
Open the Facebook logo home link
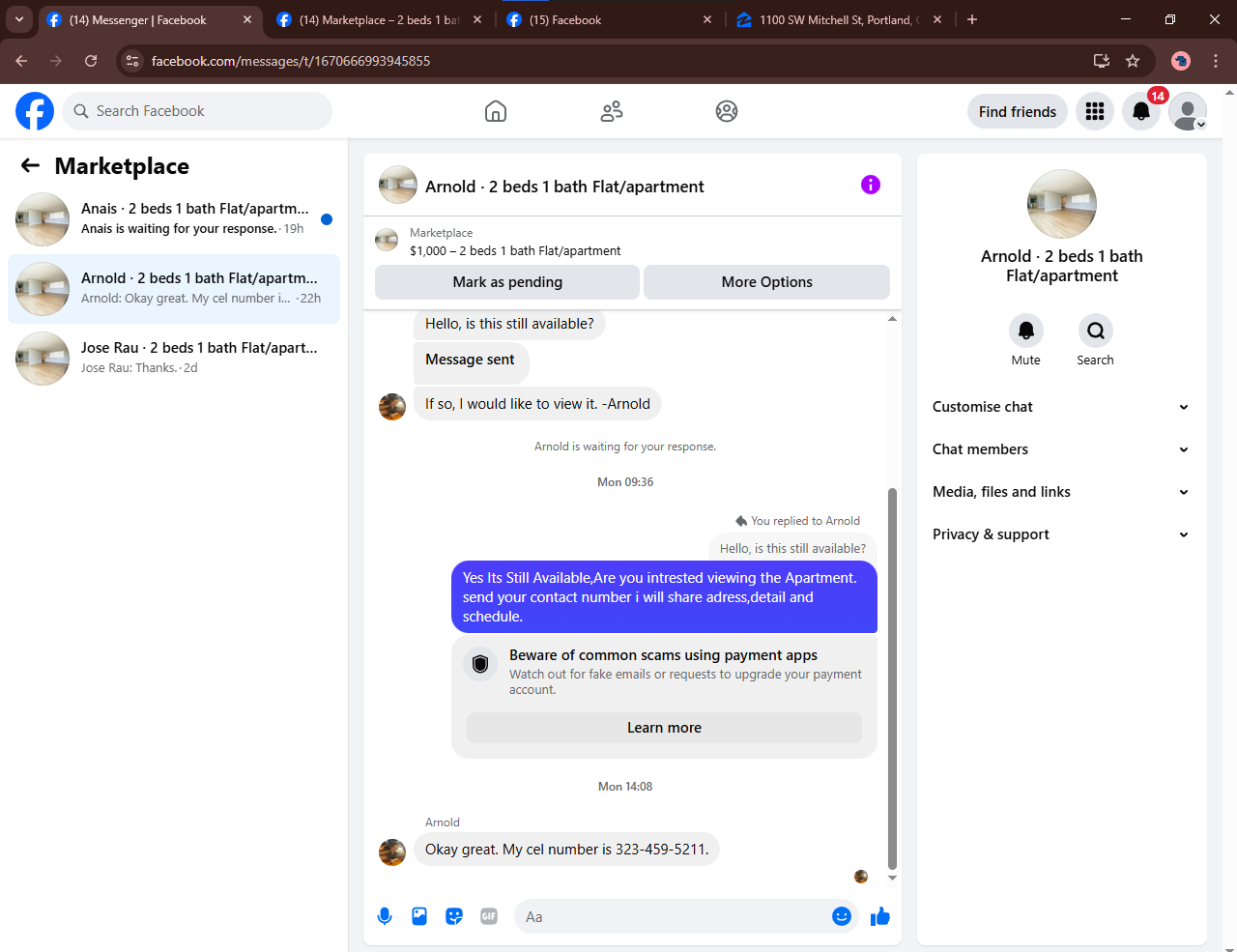(35, 111)
